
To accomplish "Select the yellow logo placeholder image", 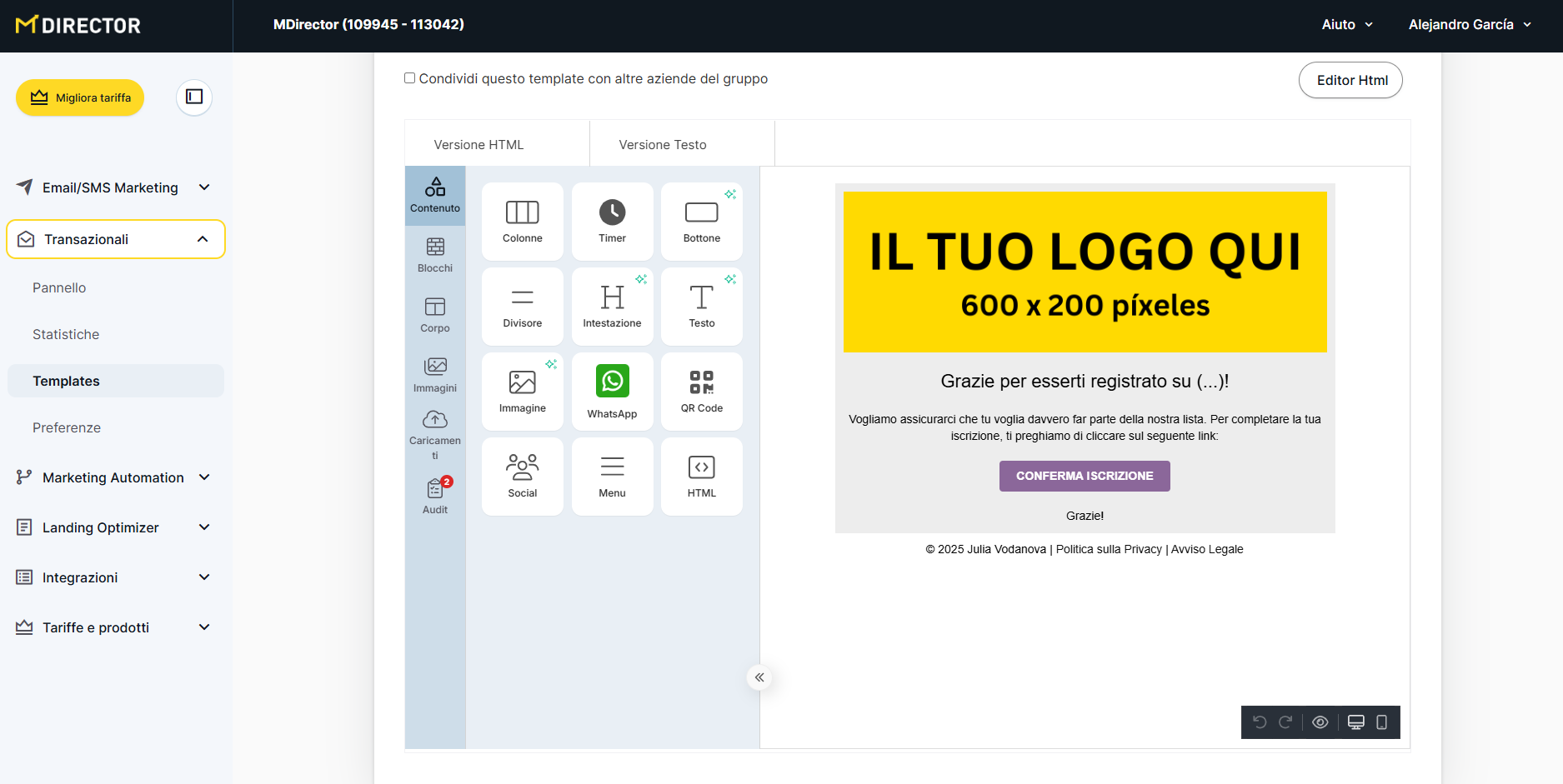I will coord(1085,272).
